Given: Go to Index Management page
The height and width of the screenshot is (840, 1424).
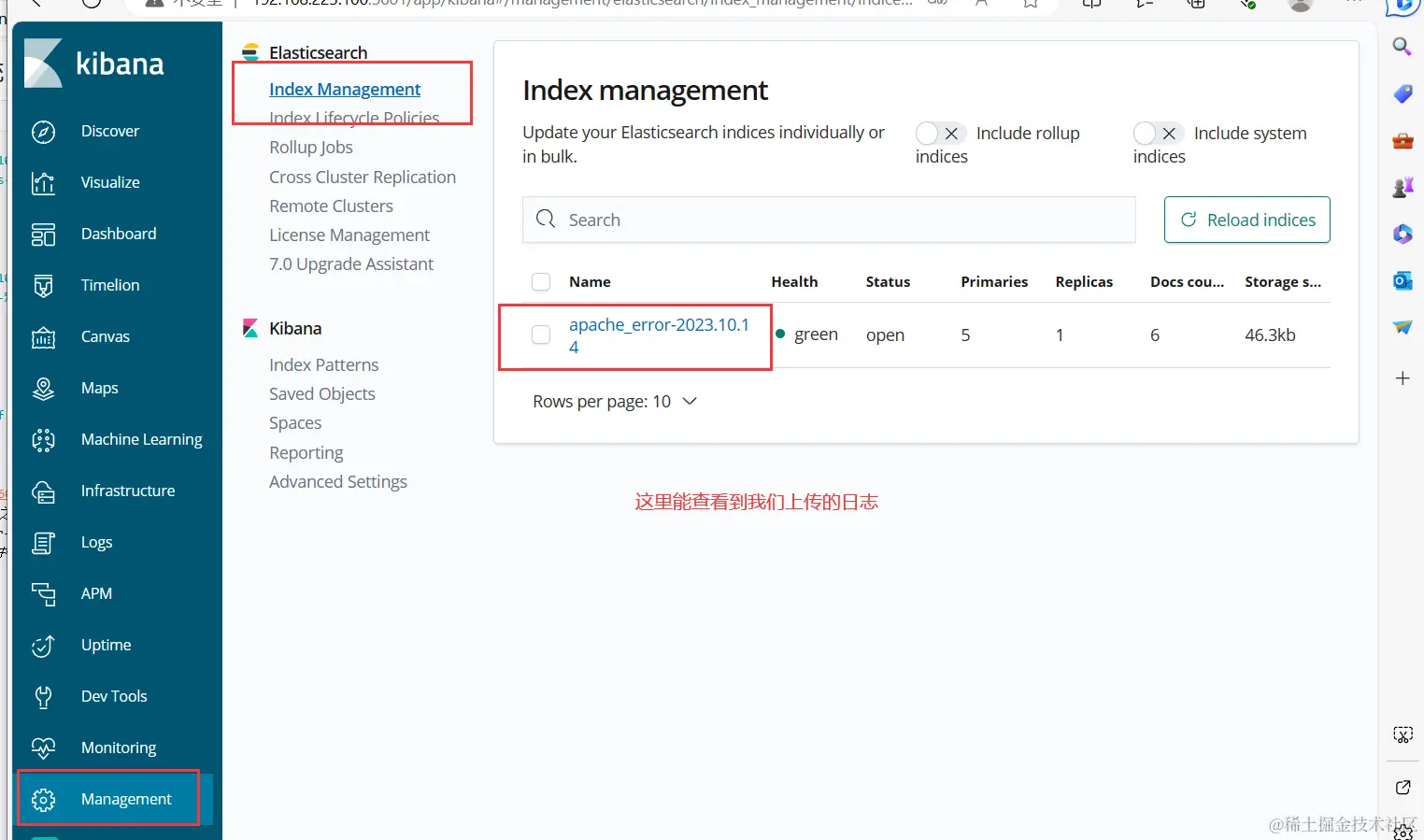Looking at the screenshot, I should point(345,89).
